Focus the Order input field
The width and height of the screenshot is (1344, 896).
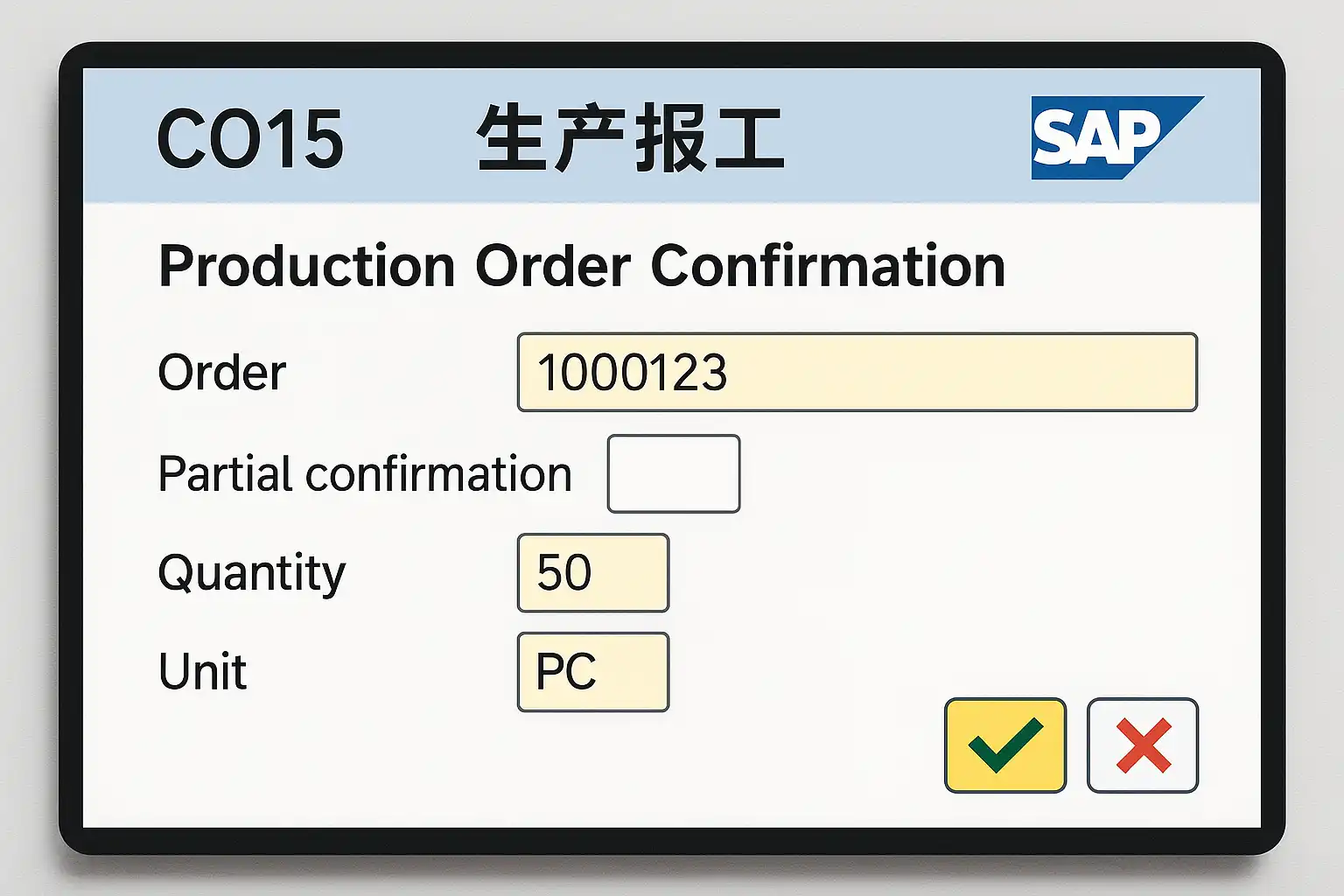tap(856, 372)
